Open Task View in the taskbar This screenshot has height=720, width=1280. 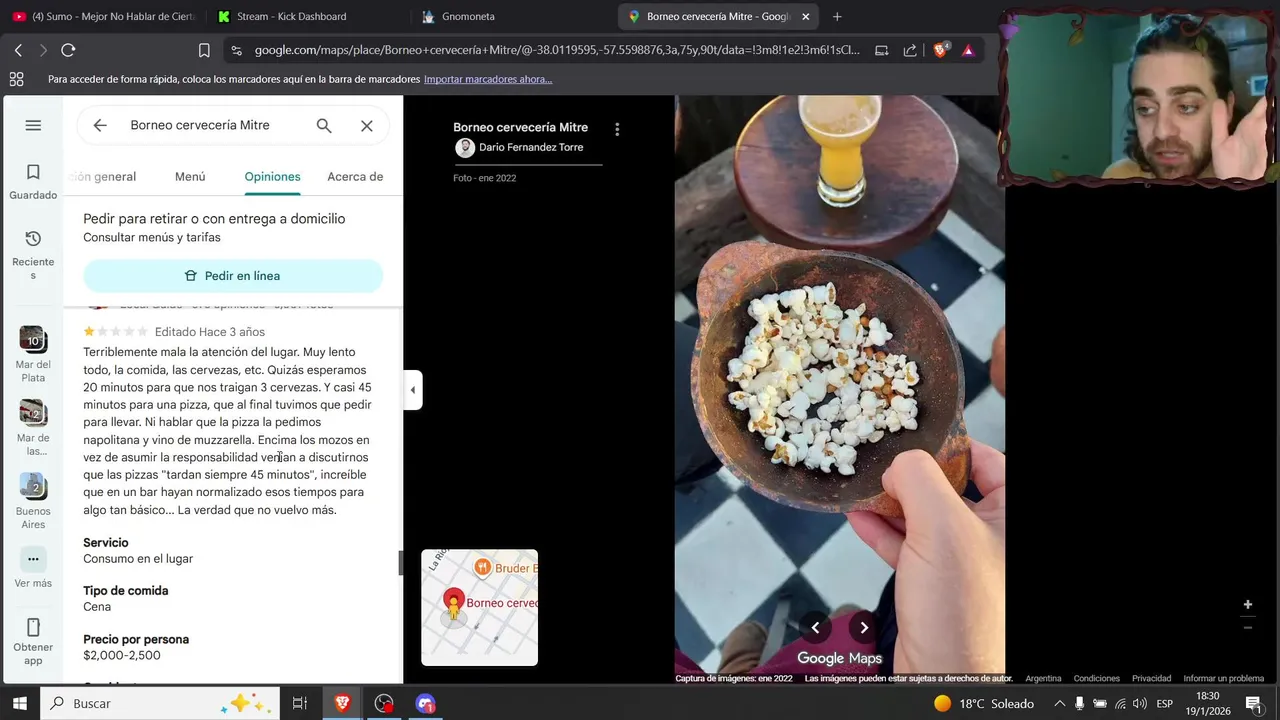click(x=299, y=703)
